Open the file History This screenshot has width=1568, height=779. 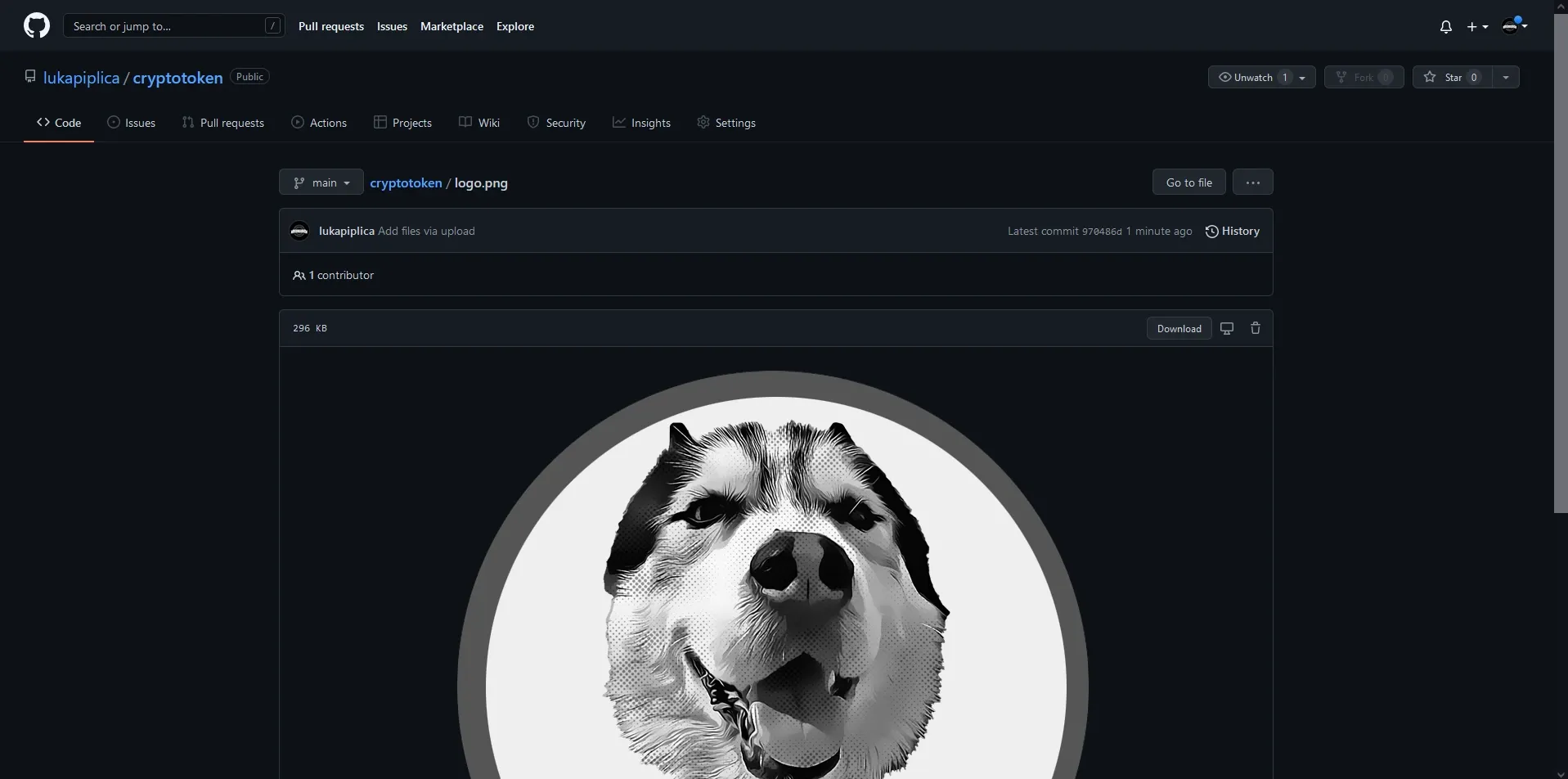coord(1233,231)
